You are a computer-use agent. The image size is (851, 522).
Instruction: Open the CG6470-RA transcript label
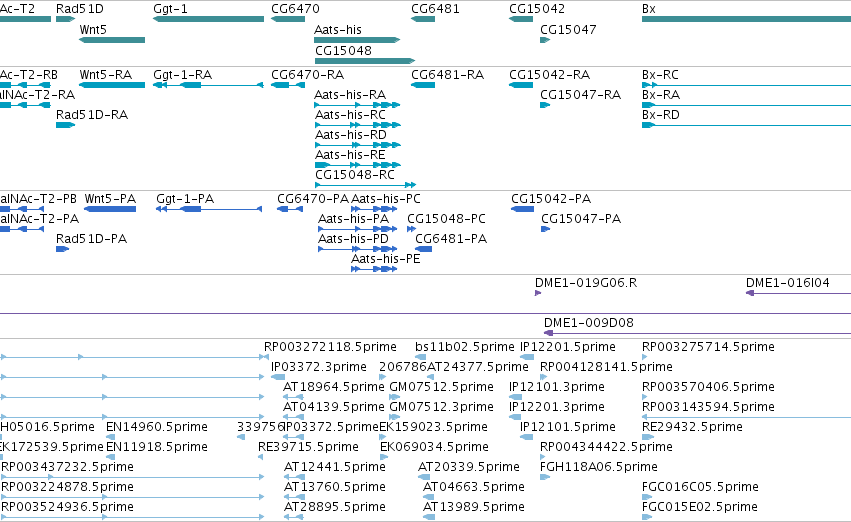pos(308,74)
